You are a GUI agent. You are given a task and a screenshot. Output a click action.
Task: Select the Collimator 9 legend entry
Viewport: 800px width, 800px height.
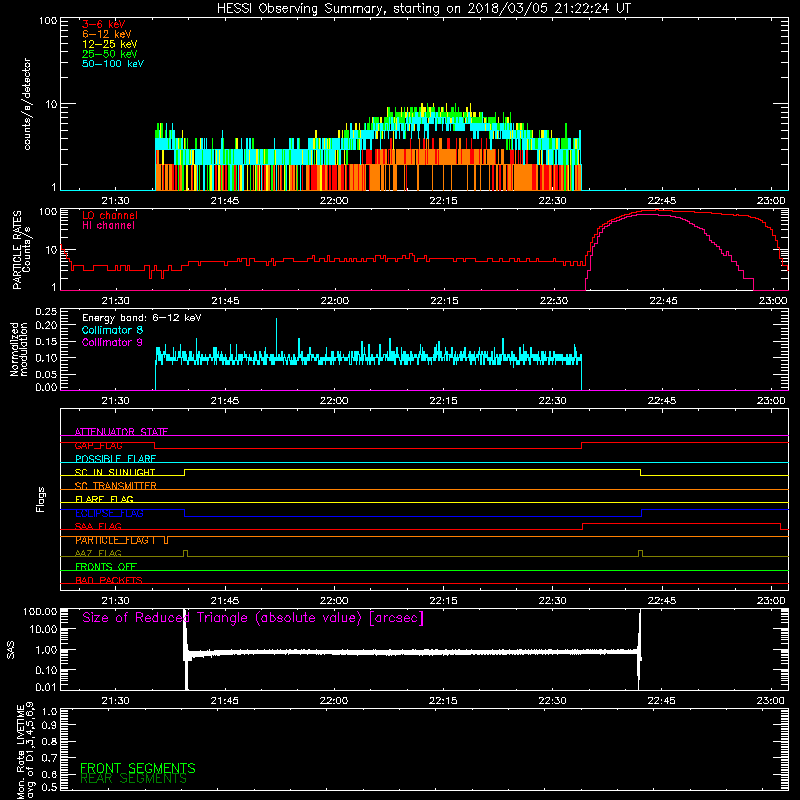(x=112, y=342)
